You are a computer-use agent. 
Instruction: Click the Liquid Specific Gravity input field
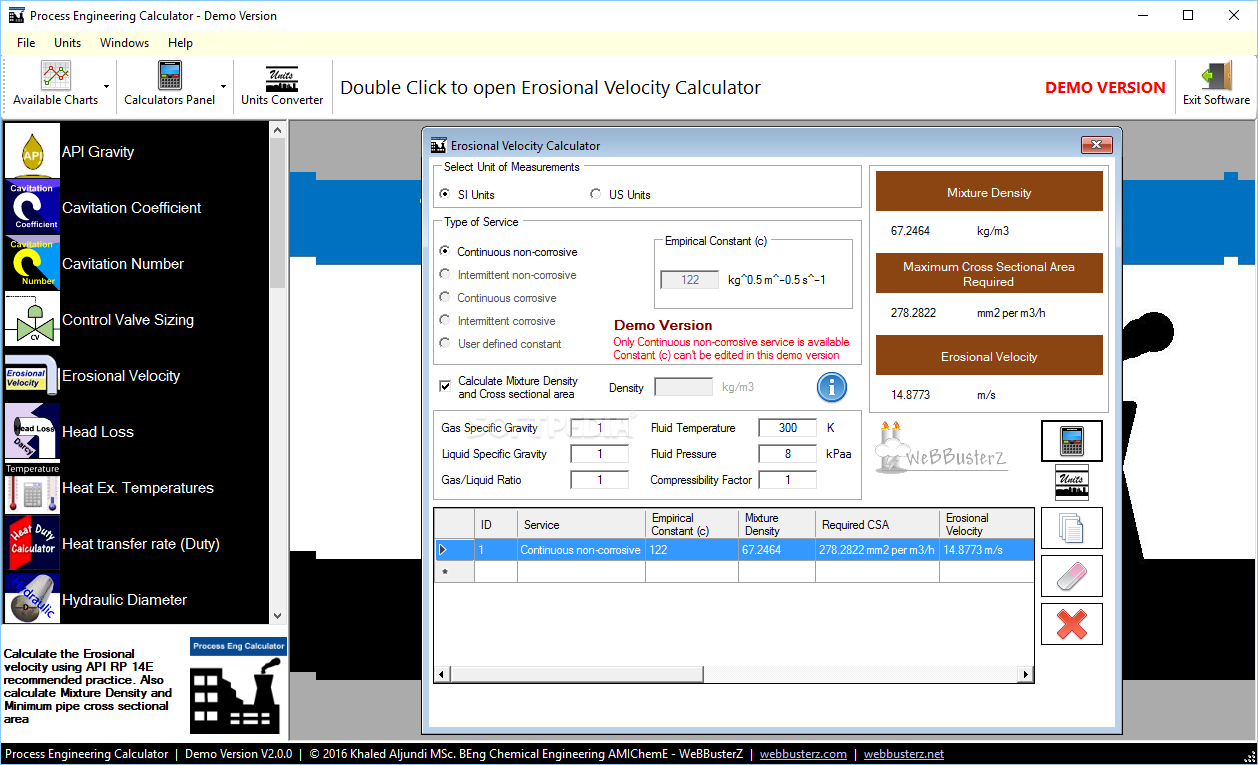click(x=599, y=454)
